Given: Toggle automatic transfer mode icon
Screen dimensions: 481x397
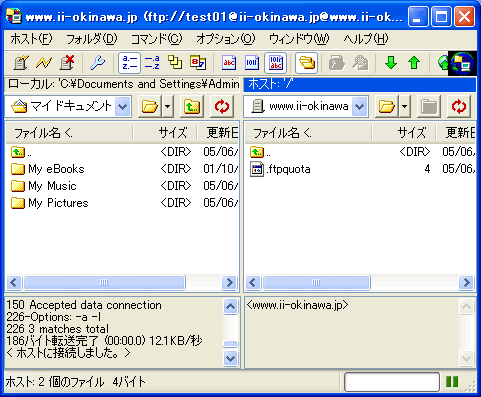Looking at the screenshot, I should point(276,63).
